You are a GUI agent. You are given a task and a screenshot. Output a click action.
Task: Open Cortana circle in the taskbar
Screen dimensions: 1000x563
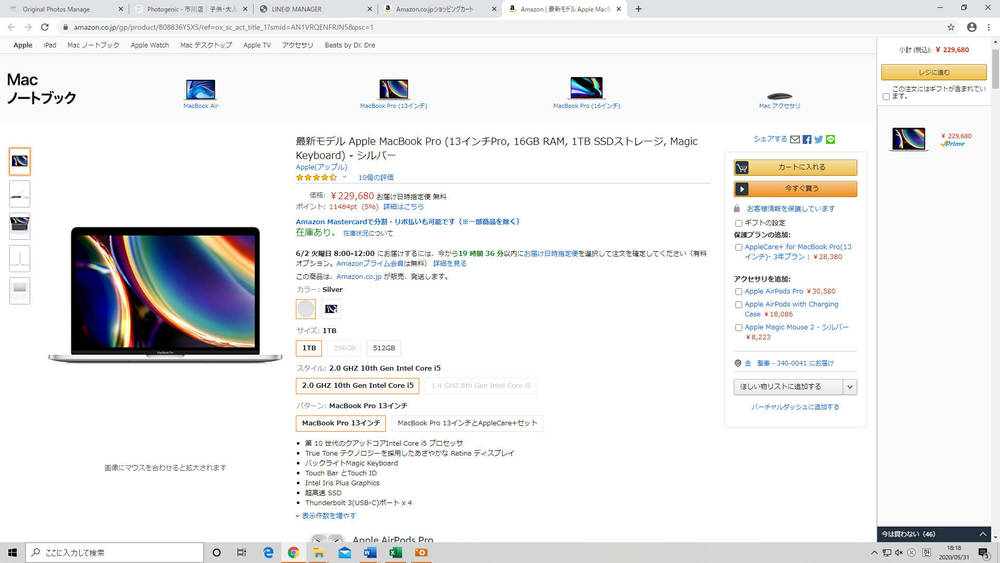click(x=216, y=552)
